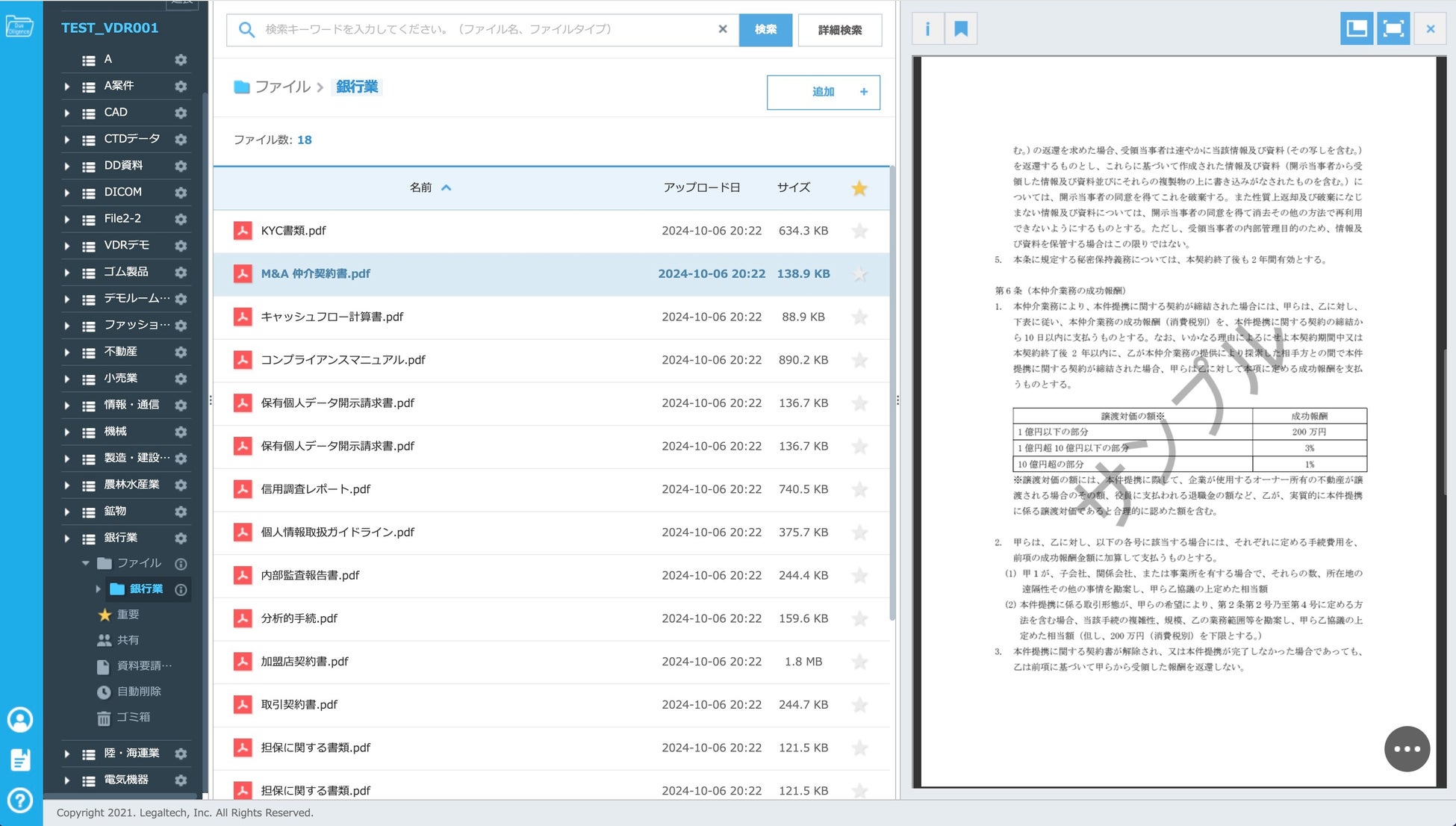Expand the DD資料 tree node
The width and height of the screenshot is (1456, 826).
tap(67, 166)
